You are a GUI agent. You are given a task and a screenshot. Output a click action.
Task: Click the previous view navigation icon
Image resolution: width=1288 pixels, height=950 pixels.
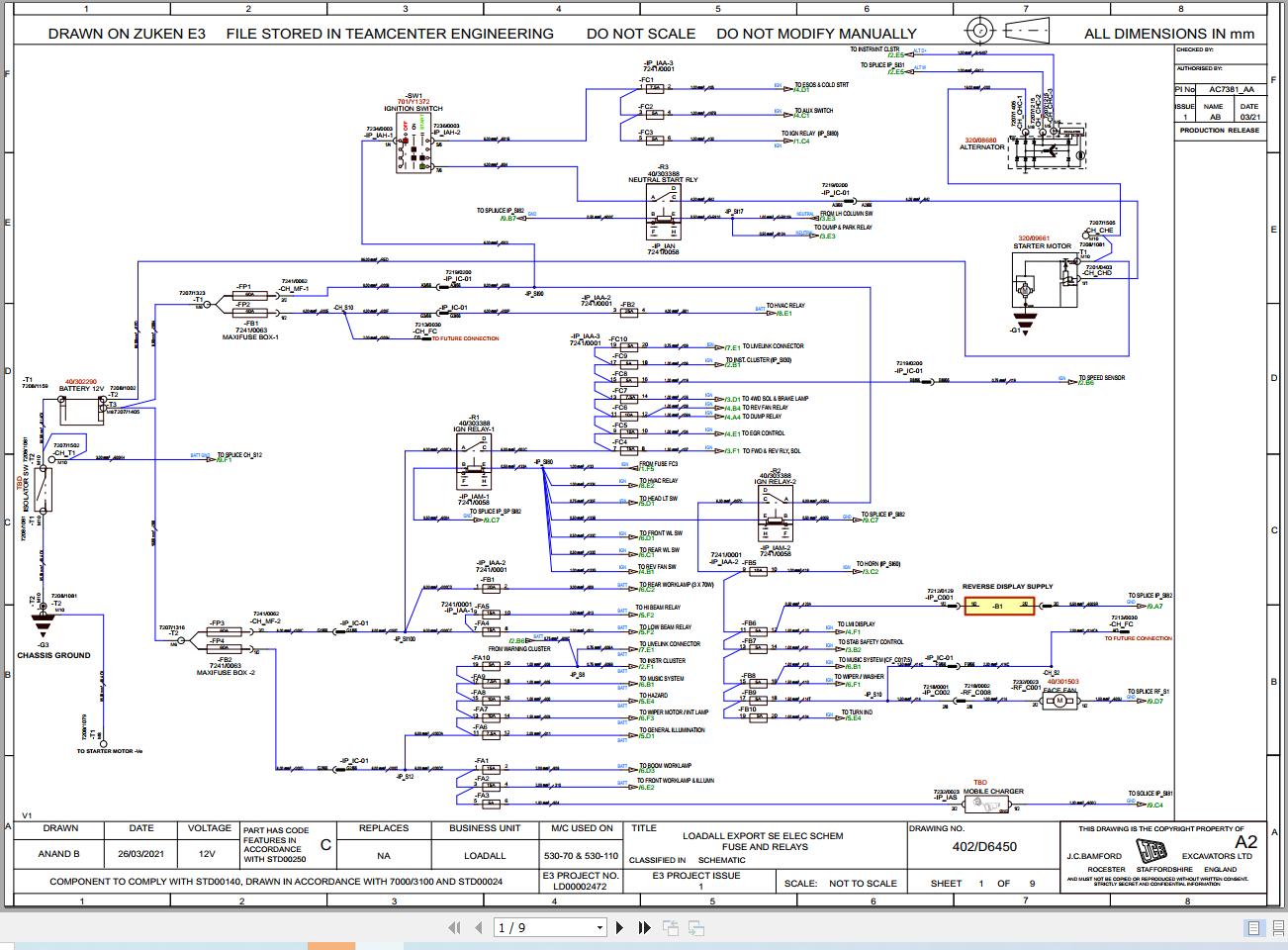tap(671, 927)
